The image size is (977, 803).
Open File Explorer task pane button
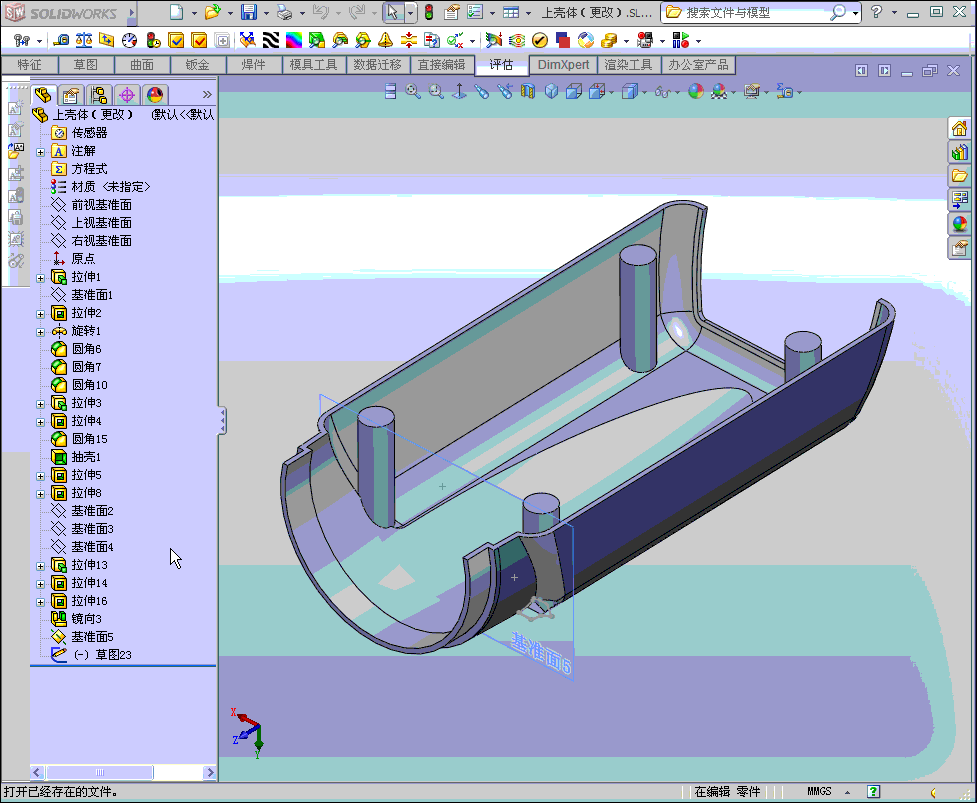[x=960, y=176]
